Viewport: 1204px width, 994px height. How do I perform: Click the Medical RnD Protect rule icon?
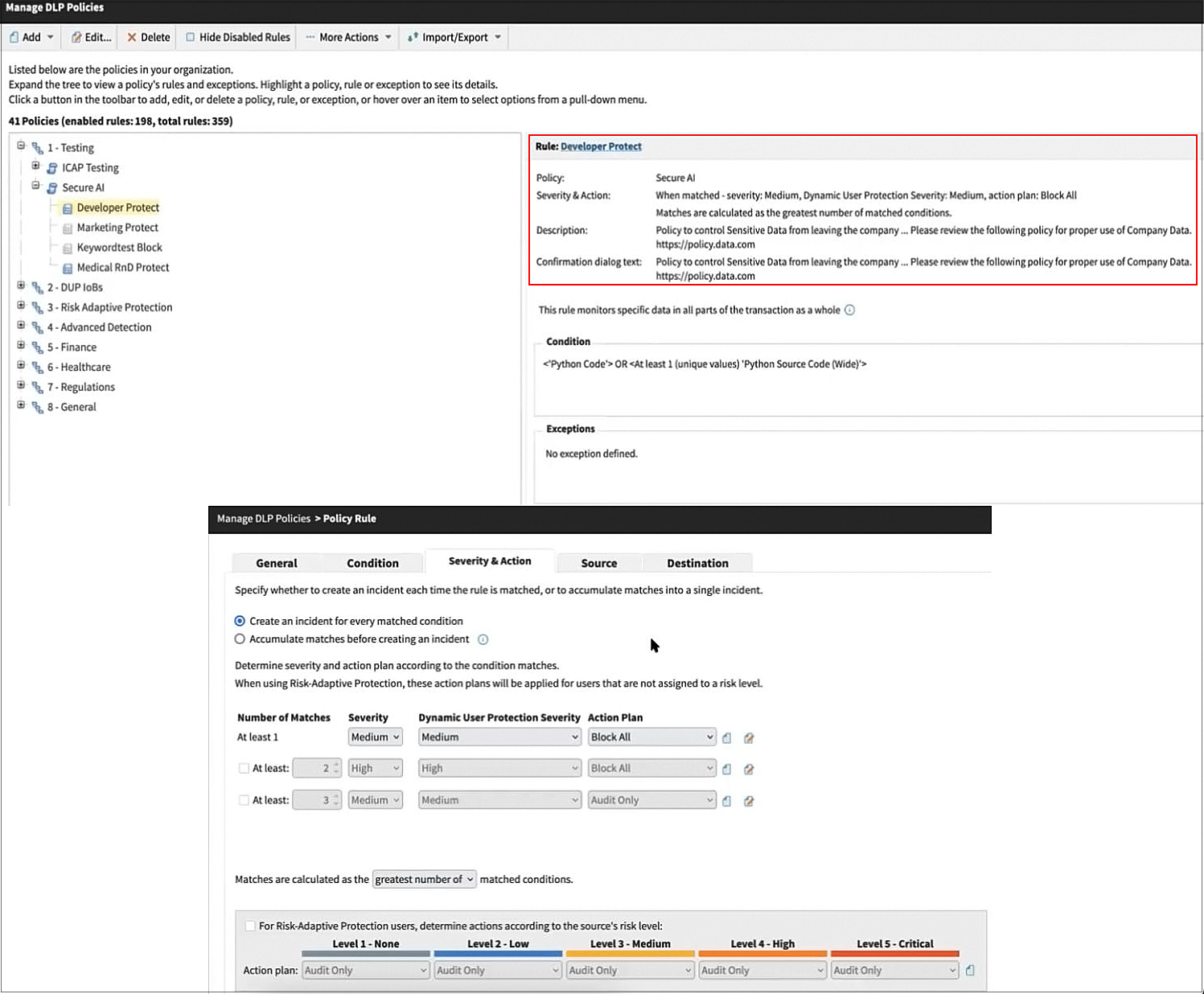coord(68,268)
